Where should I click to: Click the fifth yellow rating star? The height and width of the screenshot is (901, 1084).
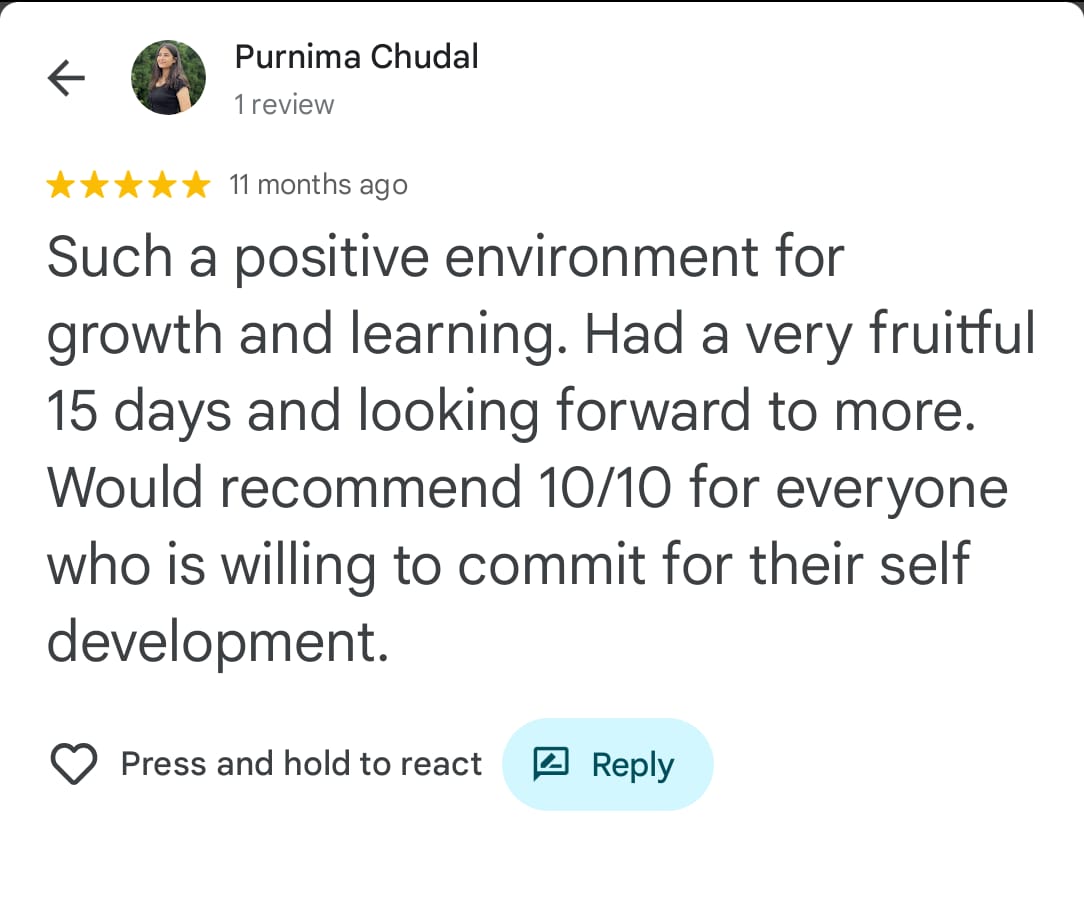click(x=196, y=185)
